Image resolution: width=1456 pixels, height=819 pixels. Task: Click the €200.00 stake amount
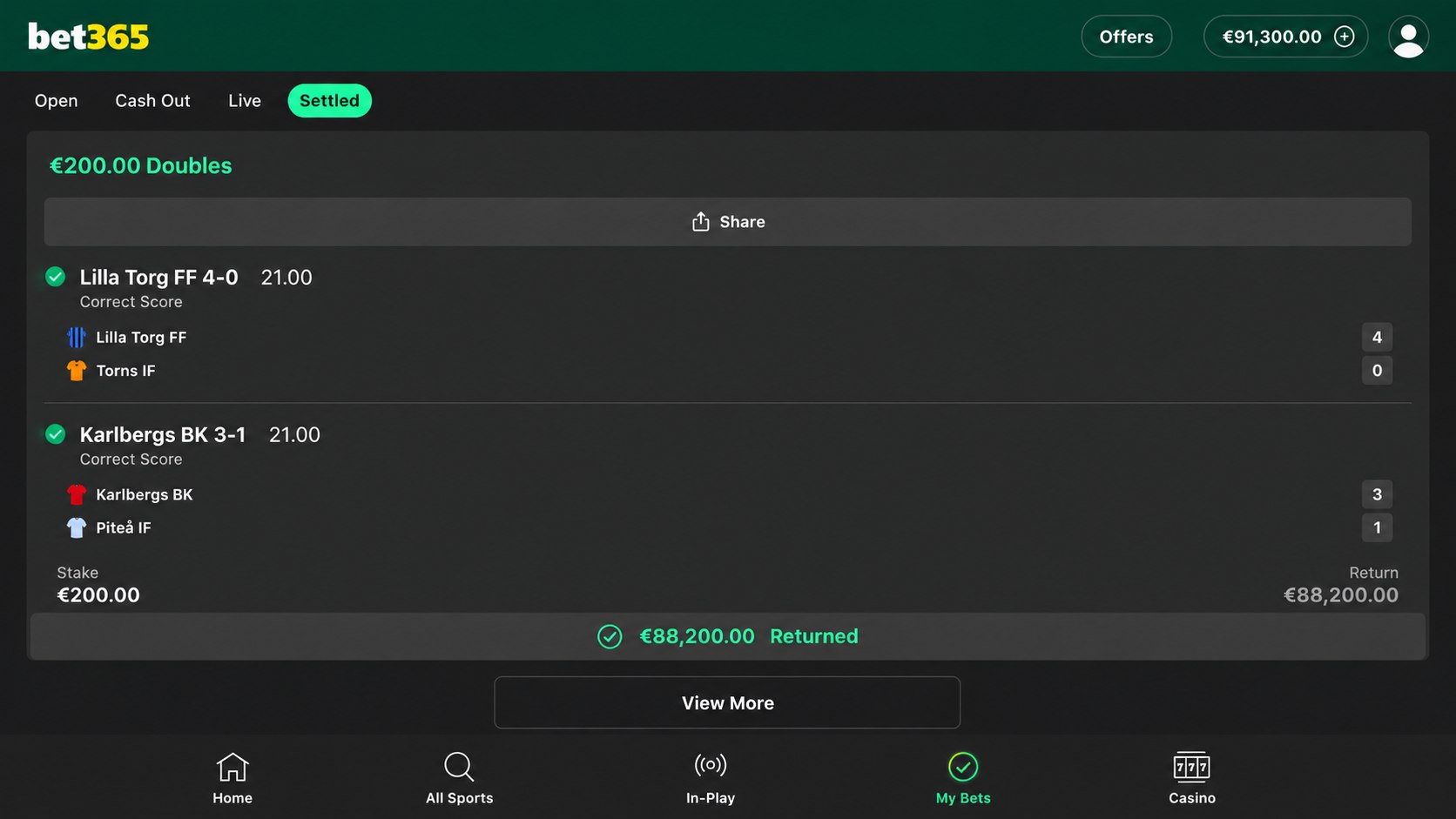pos(98,595)
